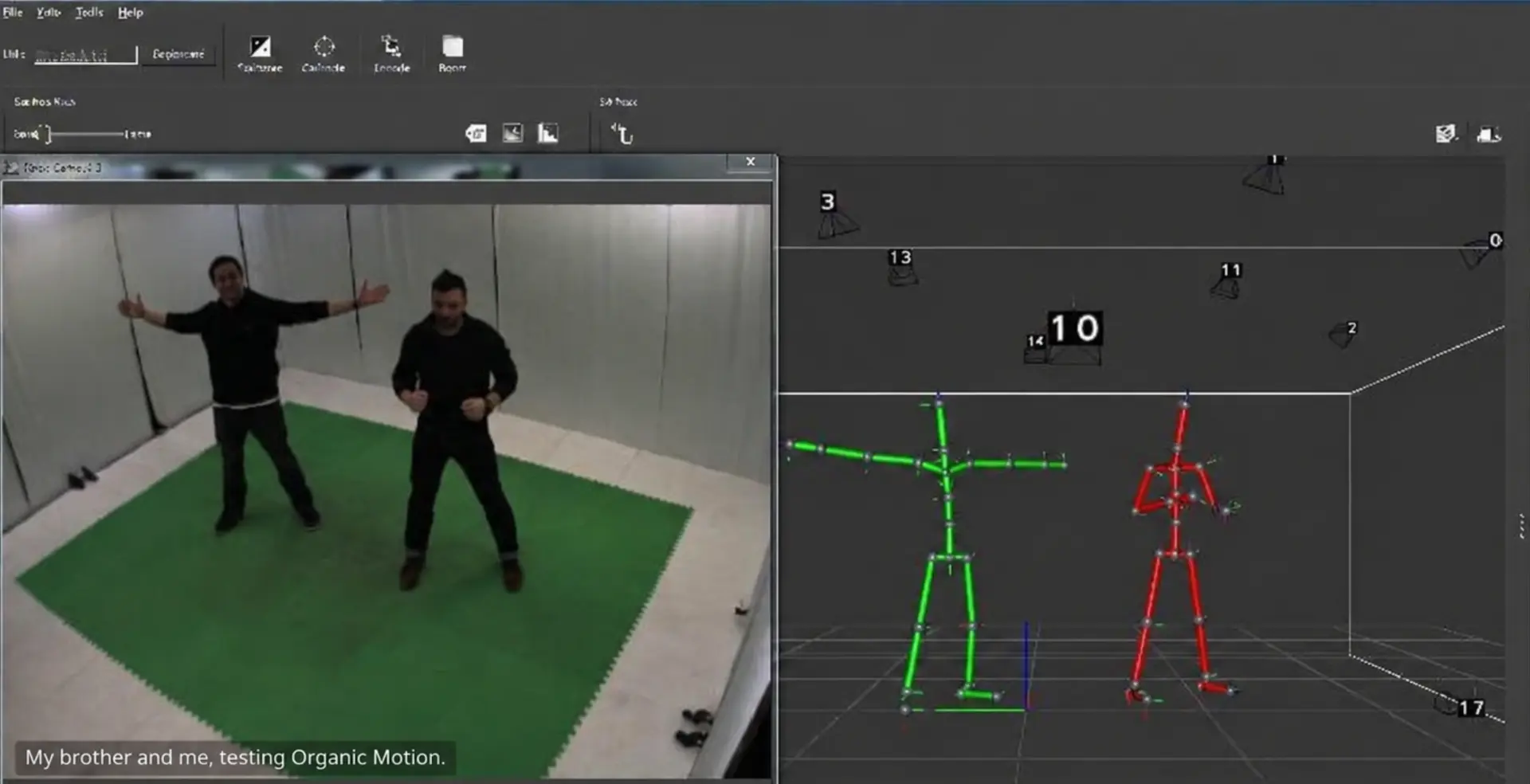Image resolution: width=1530 pixels, height=784 pixels.
Task: Click the checked cube icon at top right
Action: (1446, 134)
